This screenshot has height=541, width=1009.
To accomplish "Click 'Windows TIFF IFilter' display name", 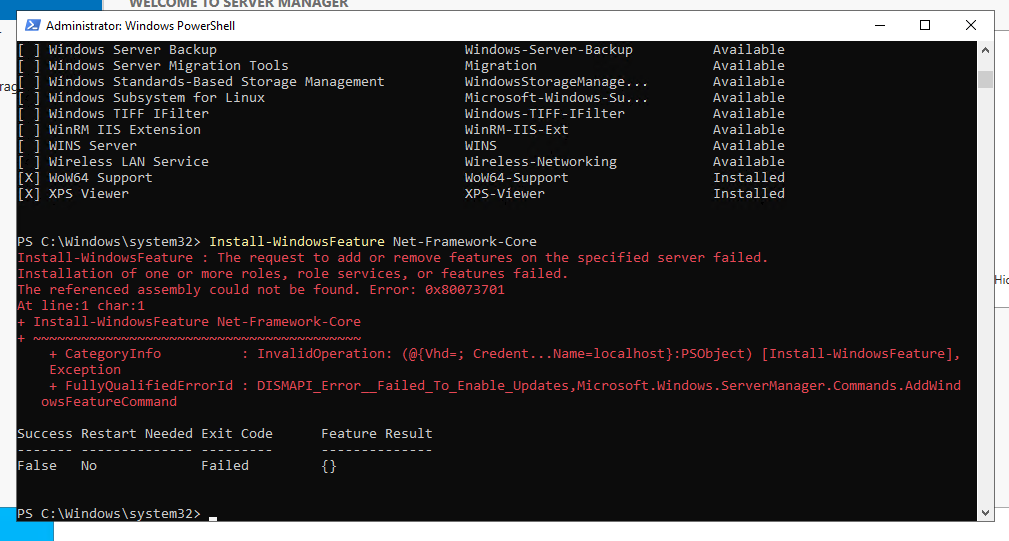I will [x=129, y=114].
